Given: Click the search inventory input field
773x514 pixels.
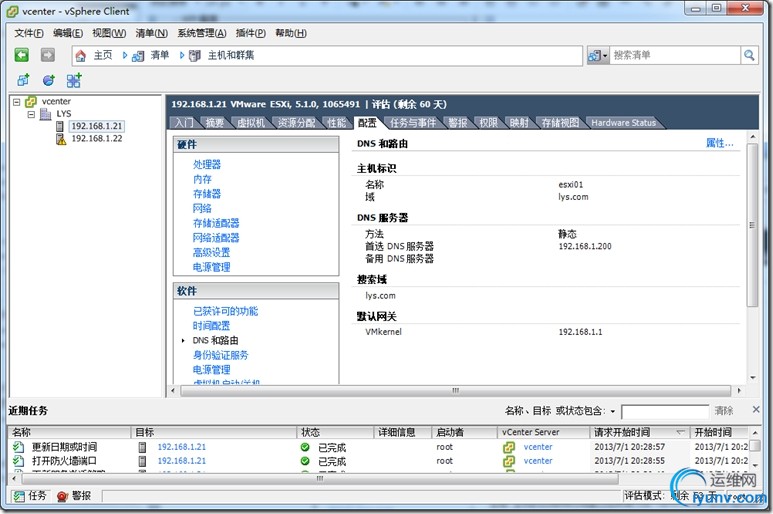Looking at the screenshot, I should click(x=675, y=55).
